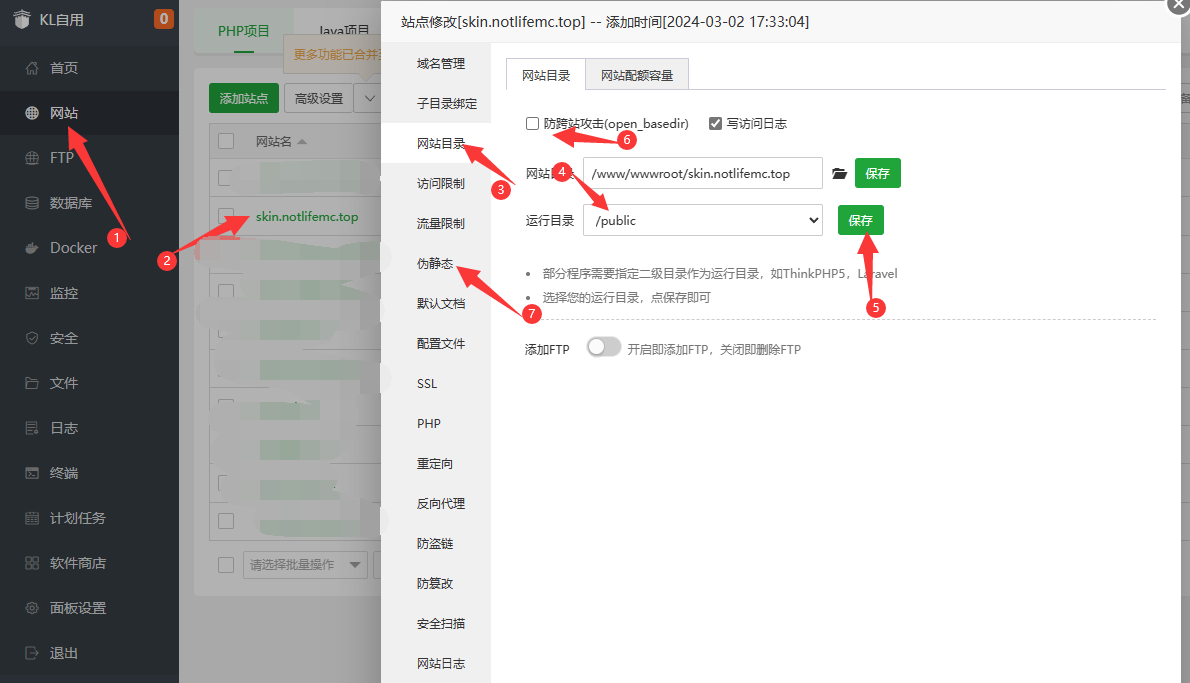
Task: Open Docker via its whale icon
Action: pyautogui.click(x=32, y=248)
